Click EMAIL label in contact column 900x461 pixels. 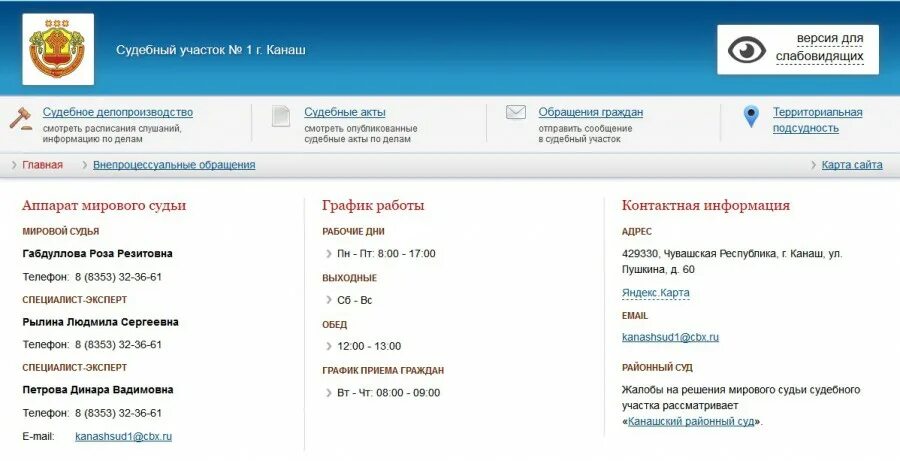635,316
